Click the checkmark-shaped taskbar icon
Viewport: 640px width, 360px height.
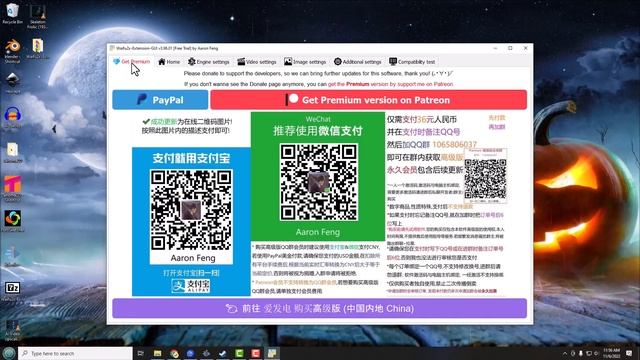pos(223,353)
